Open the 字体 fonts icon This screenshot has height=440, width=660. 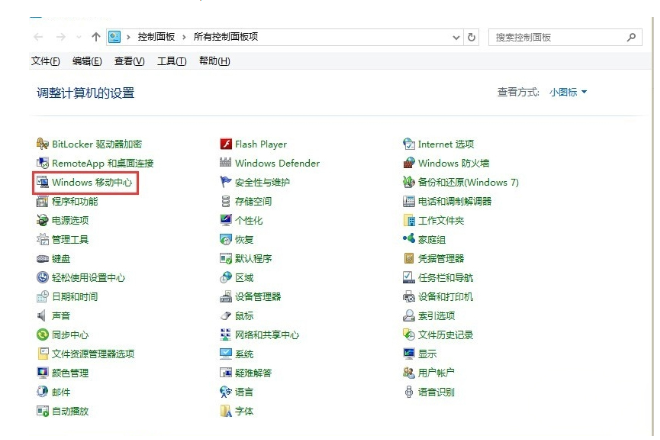(x=226, y=411)
